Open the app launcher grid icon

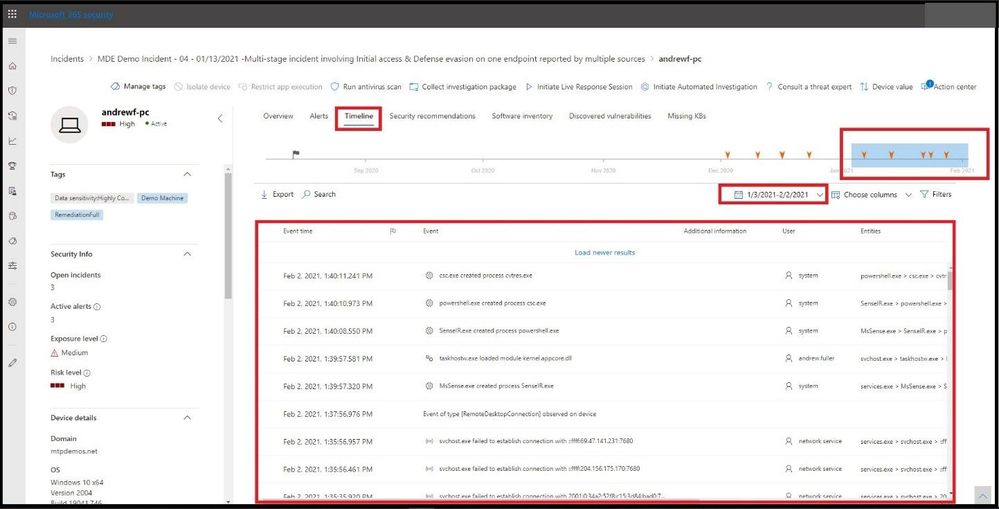12,14
